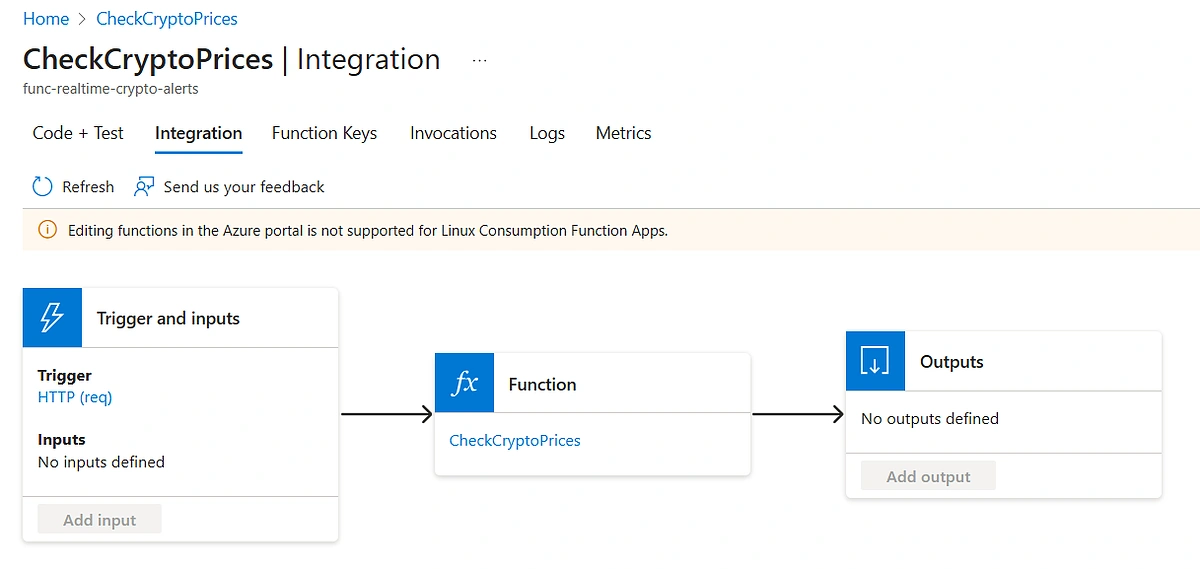1200x569 pixels.
Task: Click the Add input button
Action: tap(99, 520)
